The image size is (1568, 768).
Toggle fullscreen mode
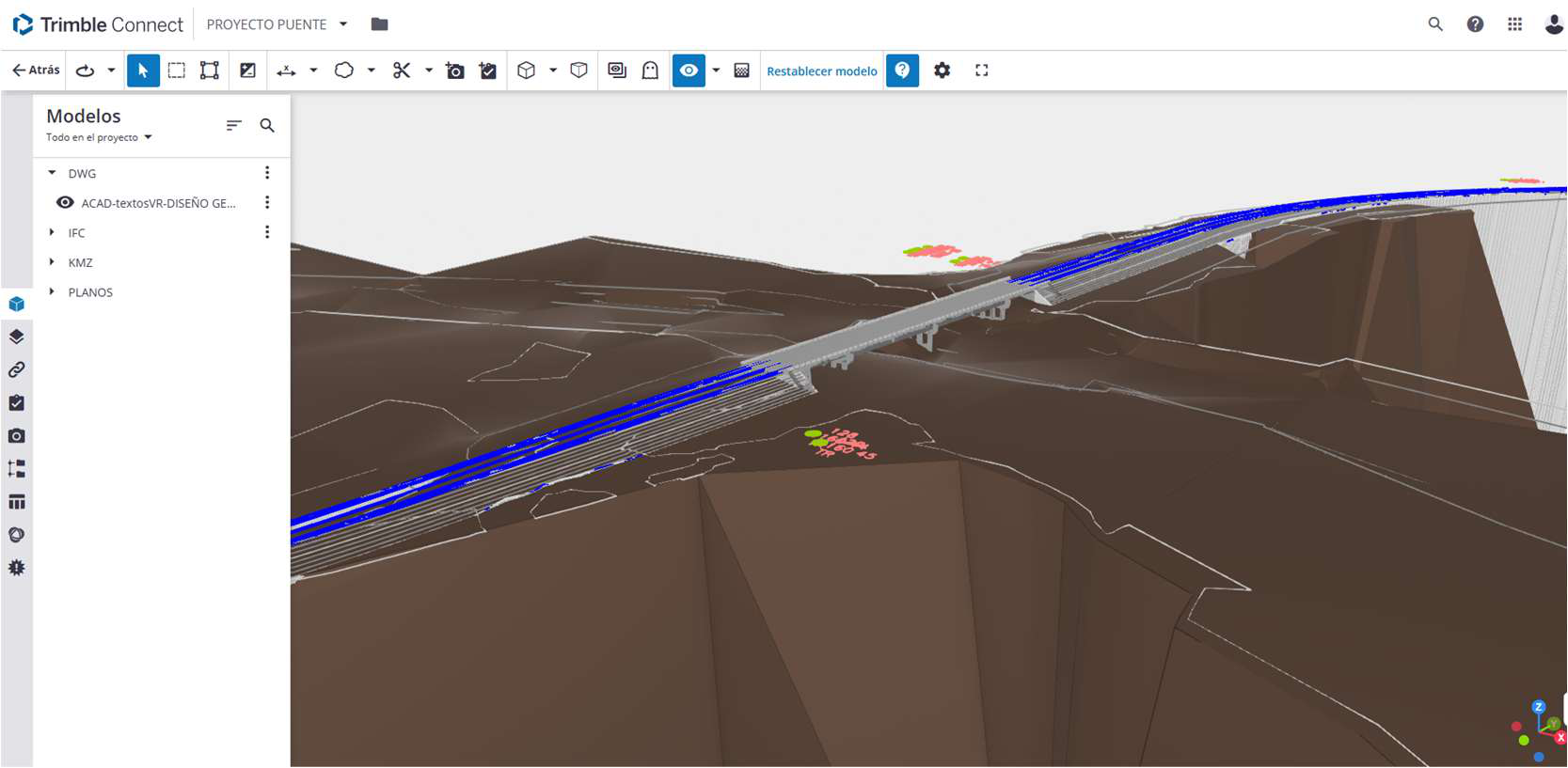[x=981, y=71]
